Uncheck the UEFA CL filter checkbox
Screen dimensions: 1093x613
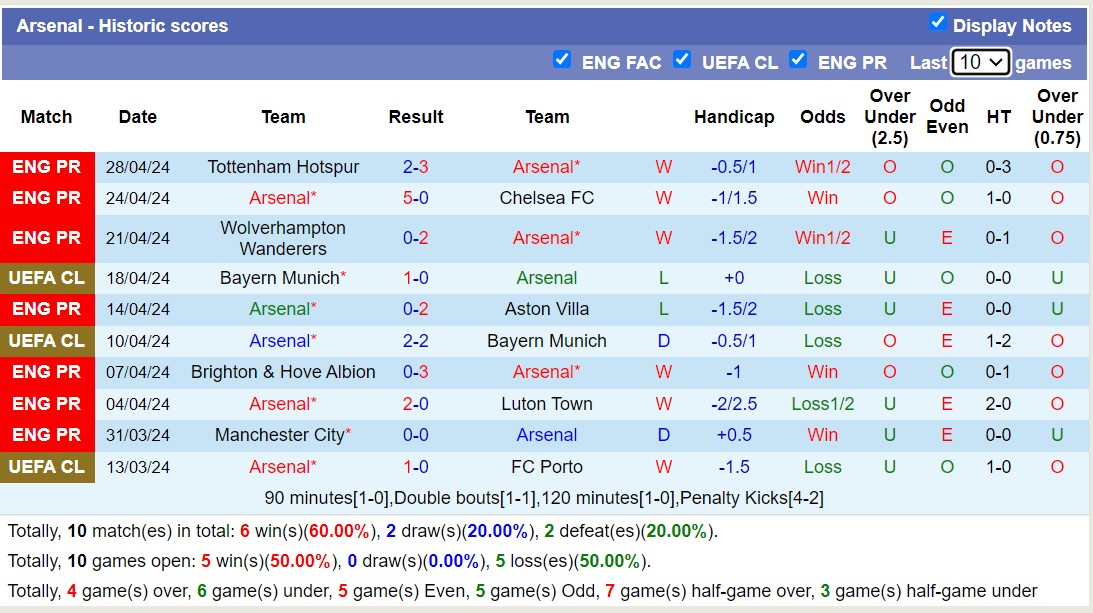(x=682, y=59)
